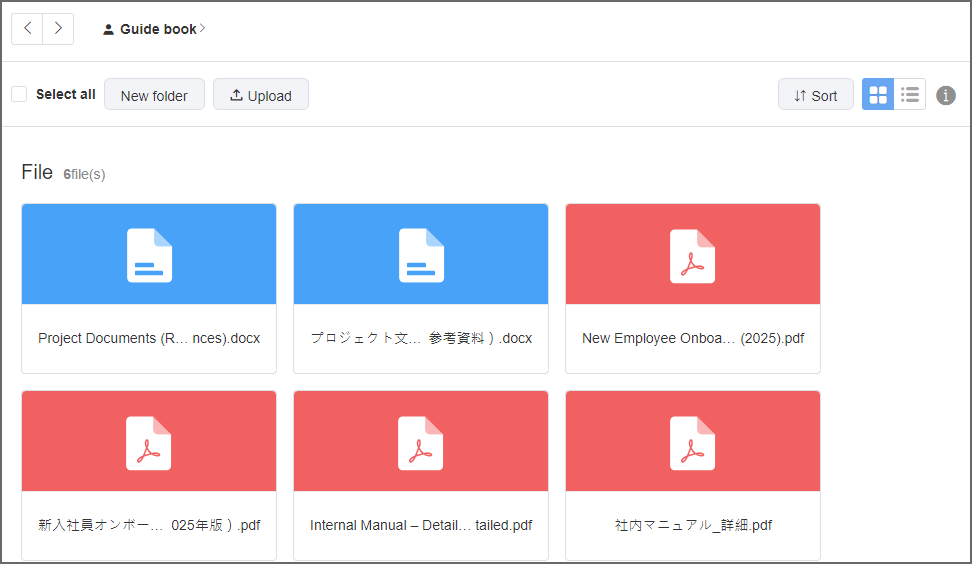Click the Internal Manual PDF icon
This screenshot has width=972, height=564.
[x=421, y=442]
